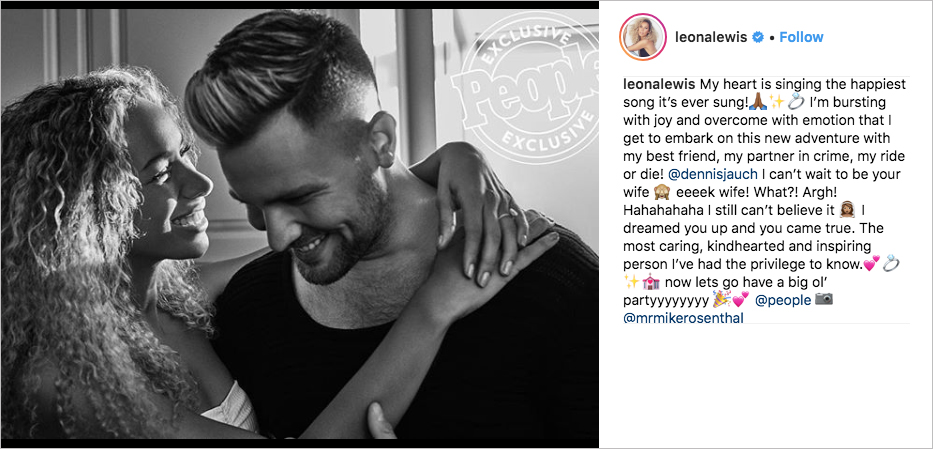Click the People Exclusive watermark stamp
The width and height of the screenshot is (933, 449).
coord(526,88)
